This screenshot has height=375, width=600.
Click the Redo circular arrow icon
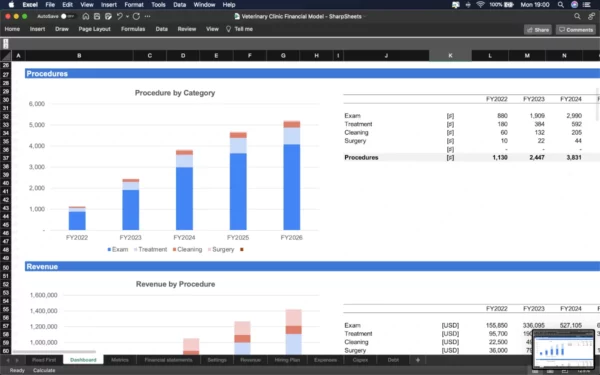point(136,16)
